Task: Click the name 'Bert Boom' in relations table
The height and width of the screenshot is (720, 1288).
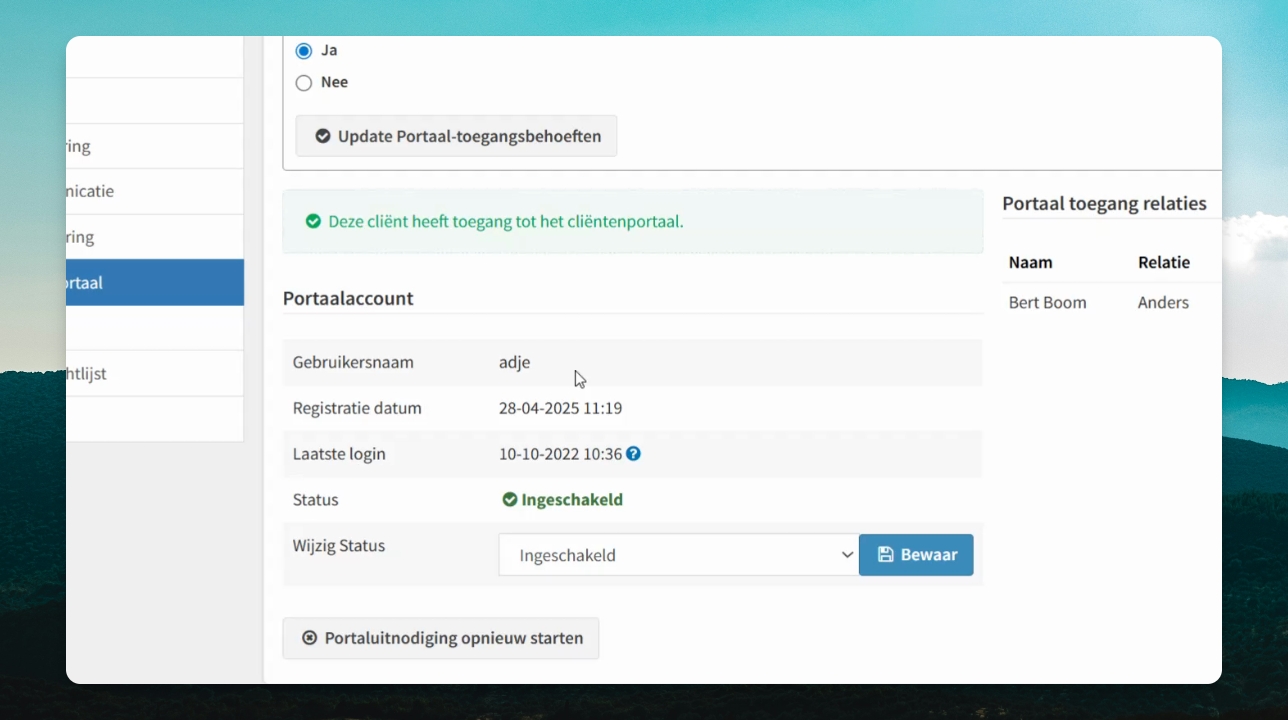Action: tap(1047, 302)
